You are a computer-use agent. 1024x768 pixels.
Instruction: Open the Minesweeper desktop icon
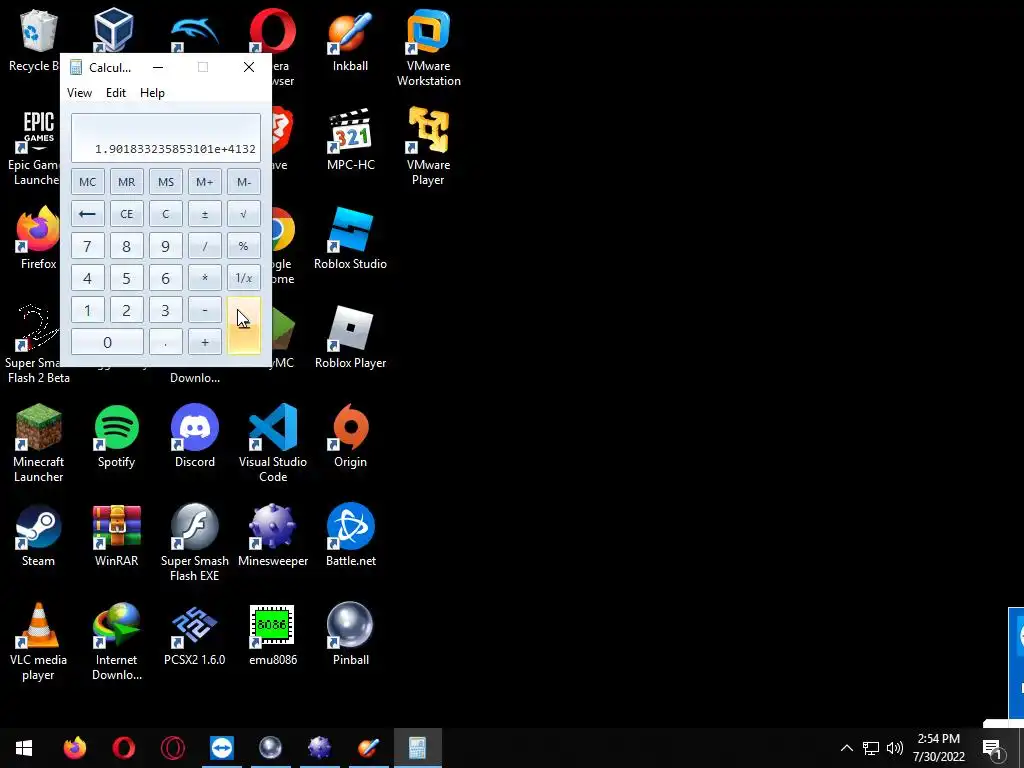click(273, 536)
